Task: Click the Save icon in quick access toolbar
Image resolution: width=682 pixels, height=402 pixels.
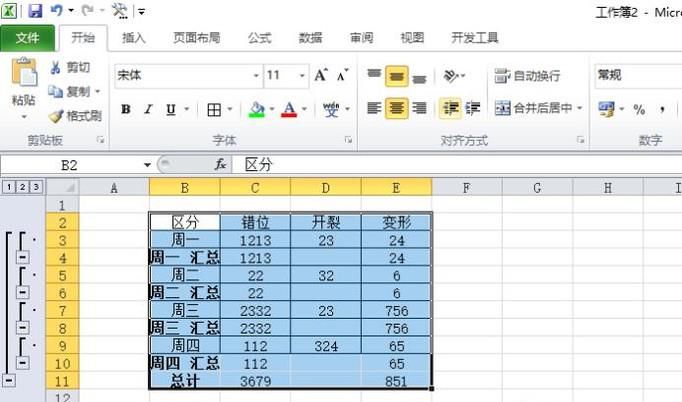Action: pyautogui.click(x=35, y=10)
